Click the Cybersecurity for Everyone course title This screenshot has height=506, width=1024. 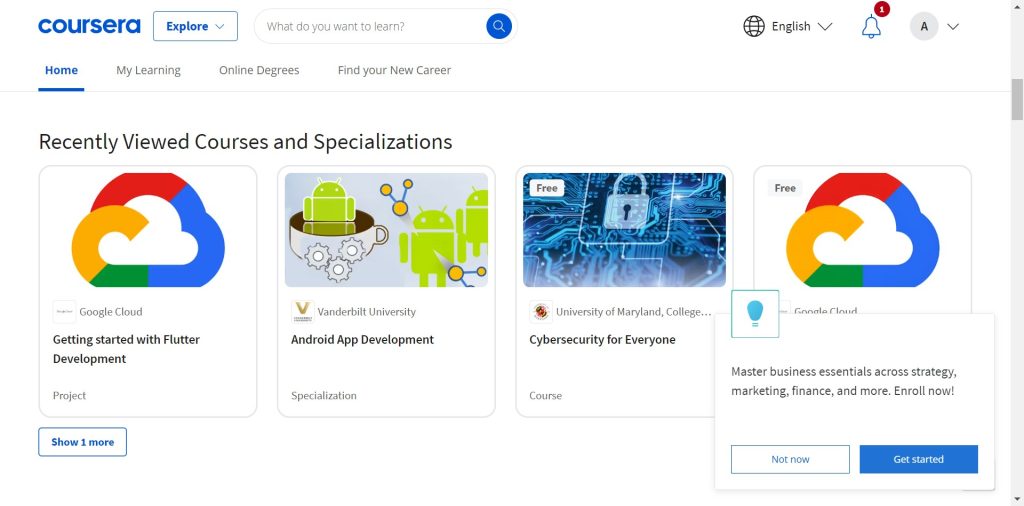coord(602,340)
